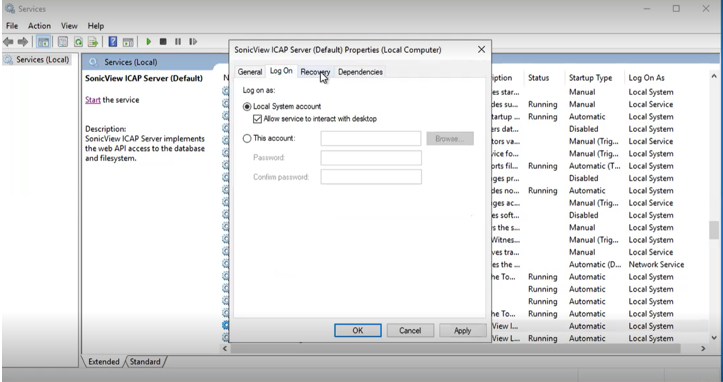Click the Back arrow in the toolbar
This screenshot has width=723, height=382.
pyautogui.click(x=8, y=42)
